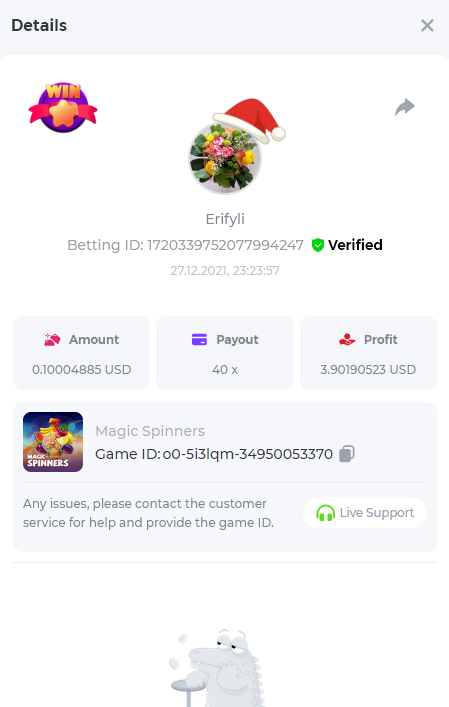Click the green Verified shield icon
This screenshot has height=707, width=449.
pyautogui.click(x=318, y=245)
